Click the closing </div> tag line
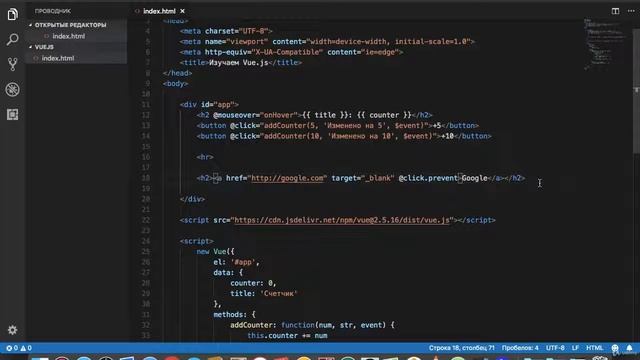This screenshot has height=360, width=640. coord(192,199)
